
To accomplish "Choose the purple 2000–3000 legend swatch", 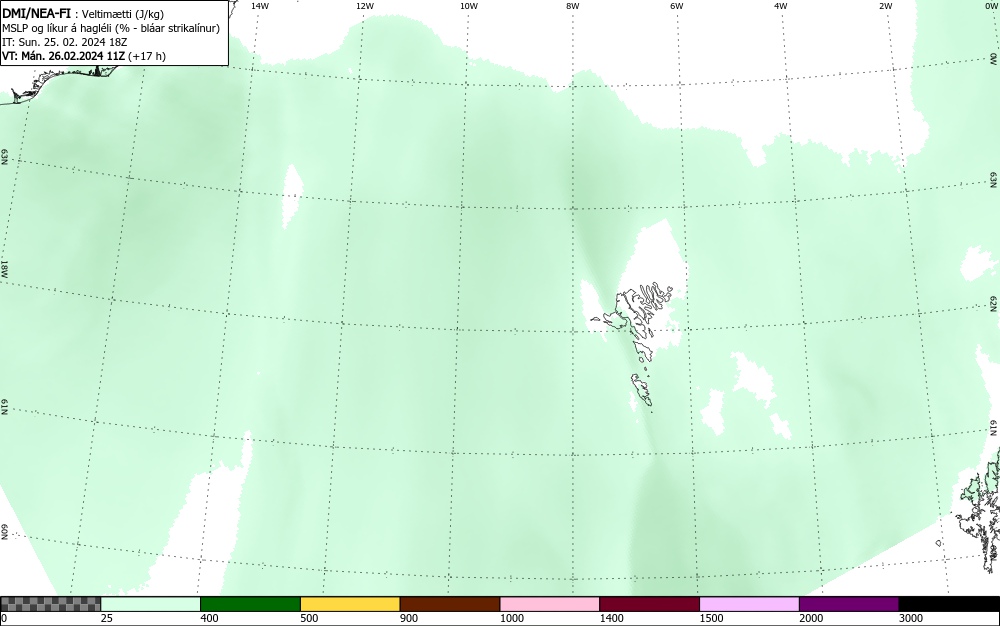I will 849,604.
